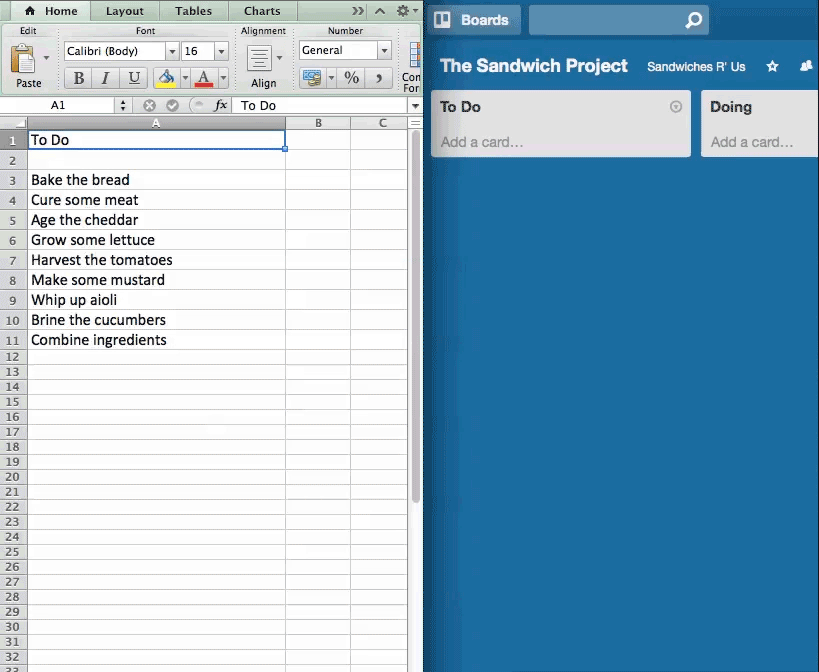Click the Conditional Formatting icon
Screen dimensions: 819x672
click(x=415, y=55)
